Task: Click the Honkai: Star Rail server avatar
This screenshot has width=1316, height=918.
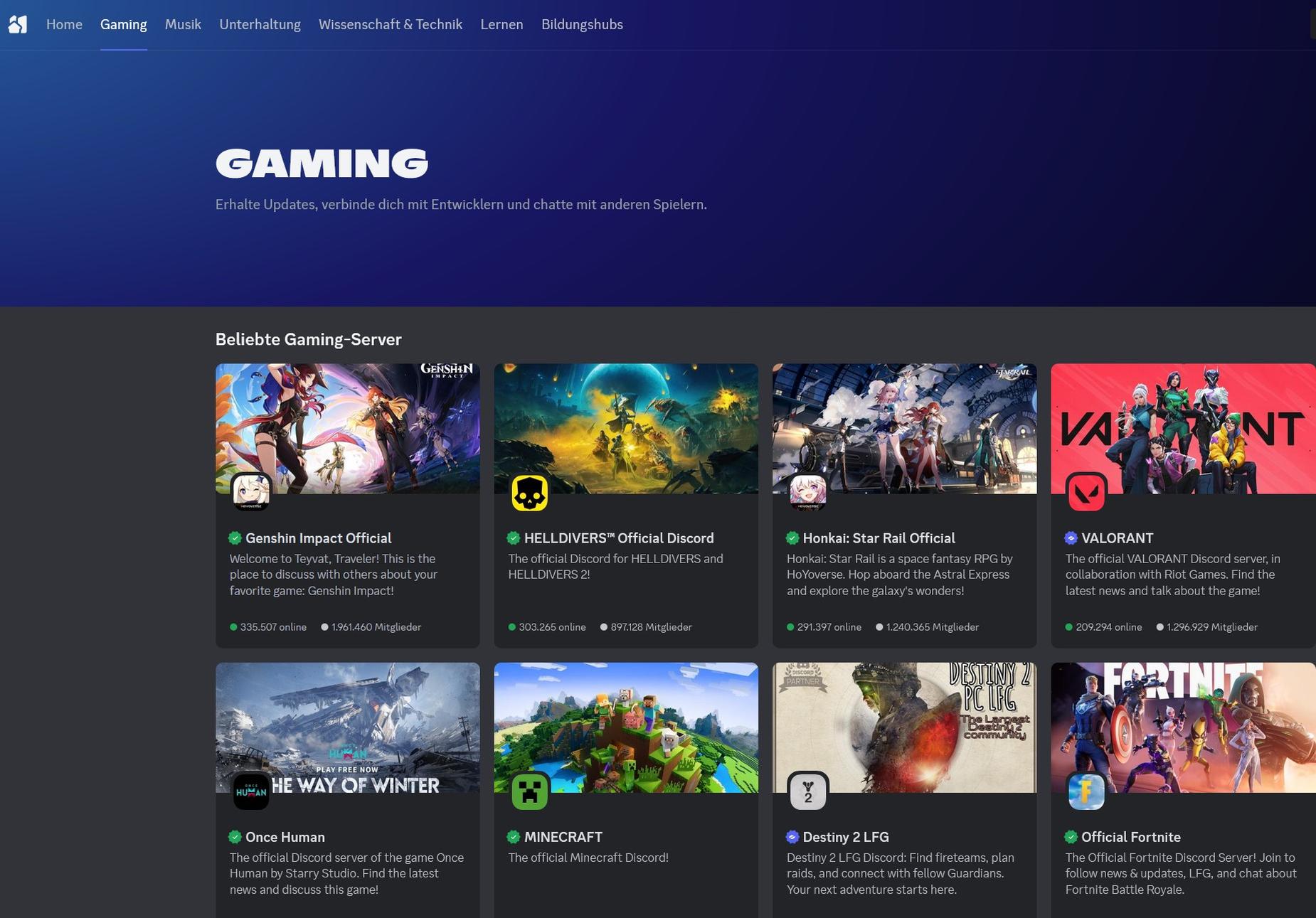Action: click(x=808, y=492)
